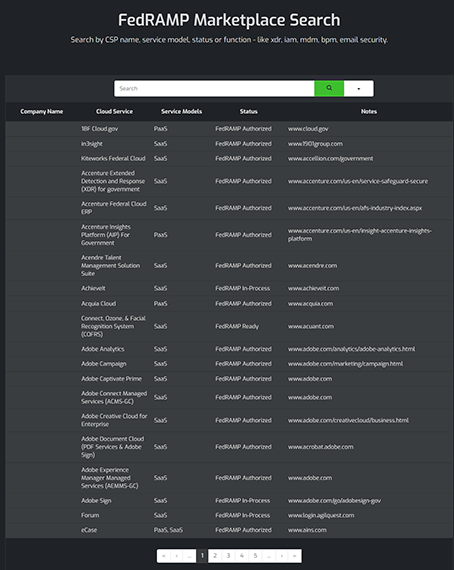This screenshot has height=570, width=454.
Task: Sort by Cloud Service column header
Action: coord(114,111)
